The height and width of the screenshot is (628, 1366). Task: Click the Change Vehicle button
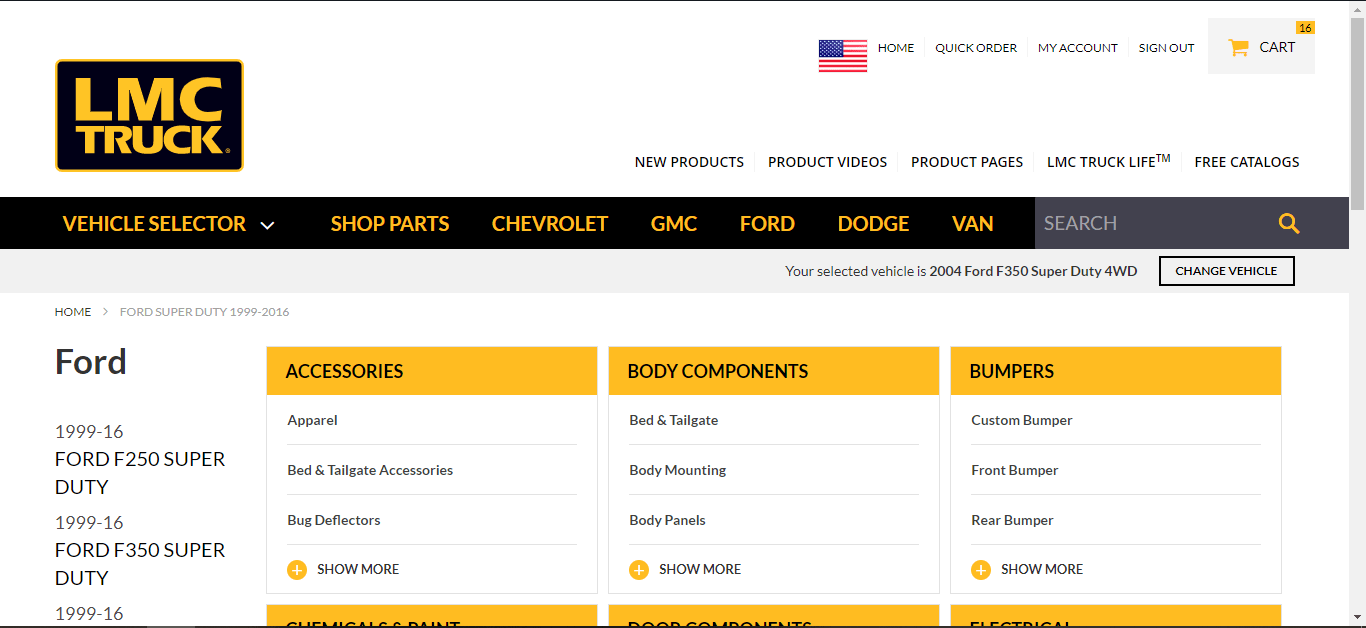pyautogui.click(x=1226, y=271)
